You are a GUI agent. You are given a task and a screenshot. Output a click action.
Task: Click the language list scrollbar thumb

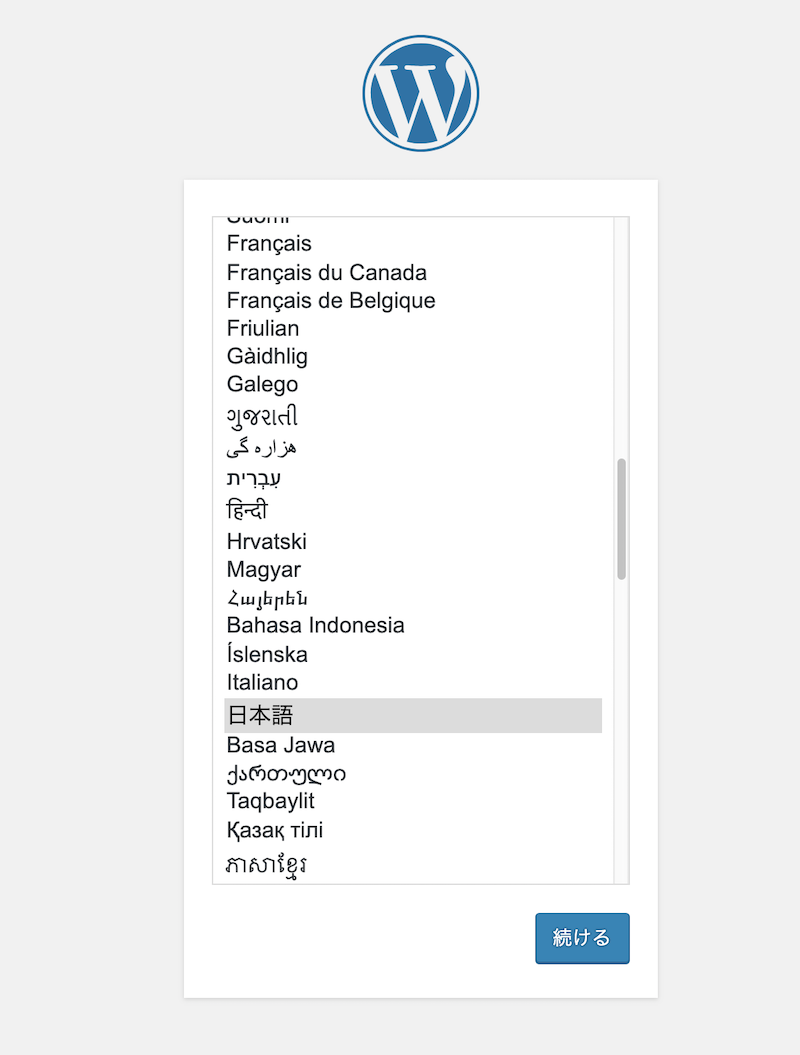click(x=621, y=519)
